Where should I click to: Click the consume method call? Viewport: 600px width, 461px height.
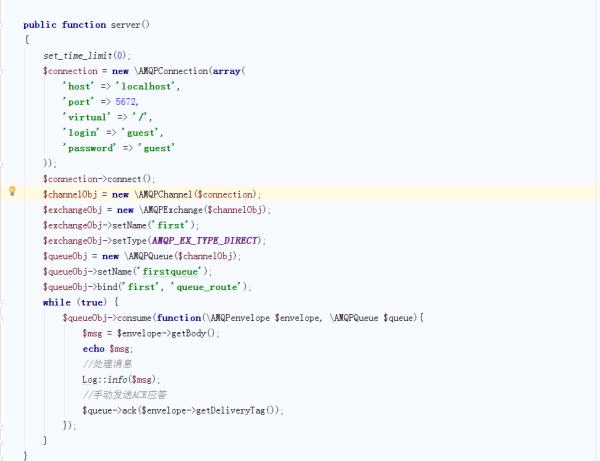(x=134, y=318)
